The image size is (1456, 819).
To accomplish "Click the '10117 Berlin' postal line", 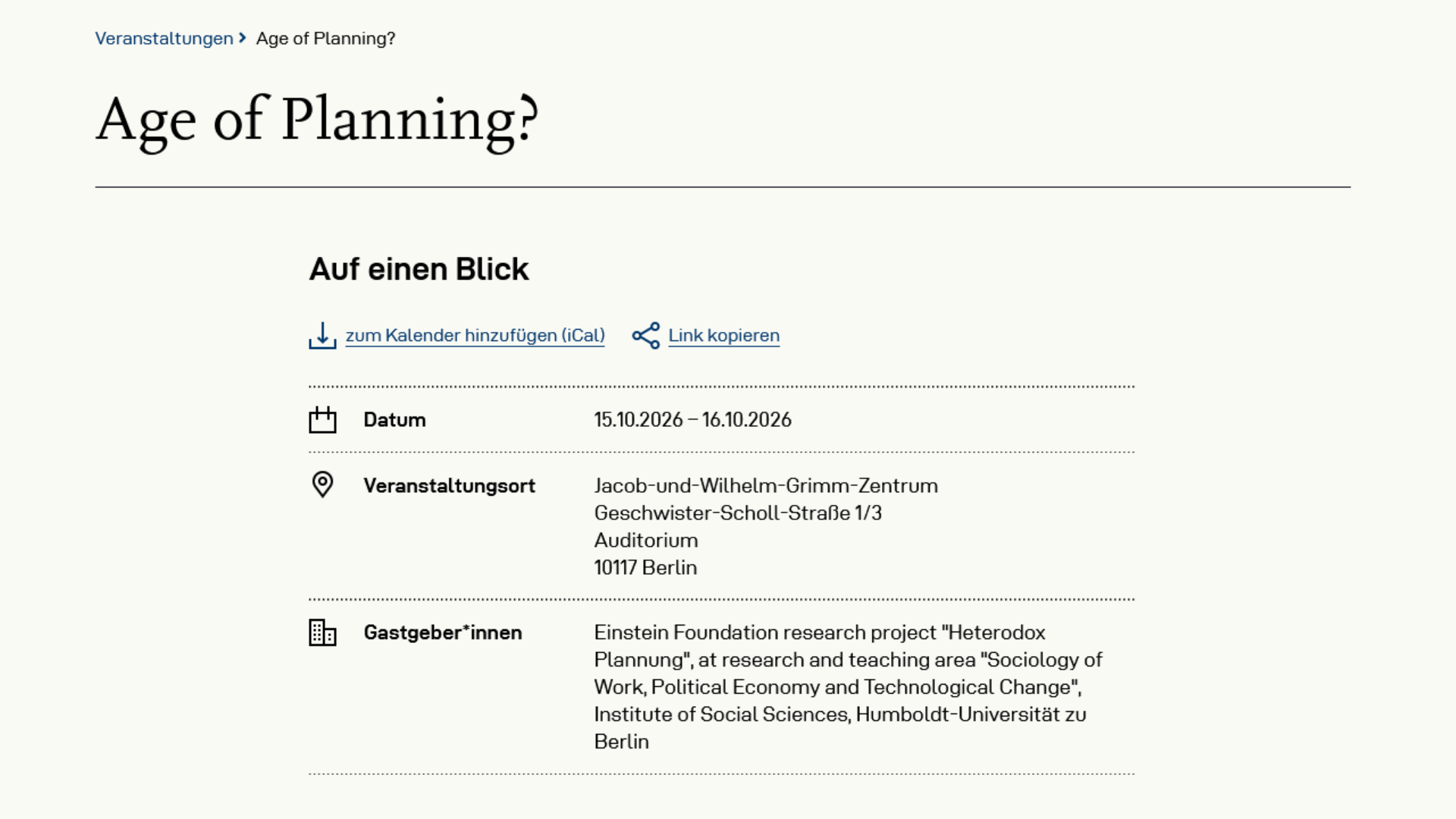I will [x=645, y=567].
